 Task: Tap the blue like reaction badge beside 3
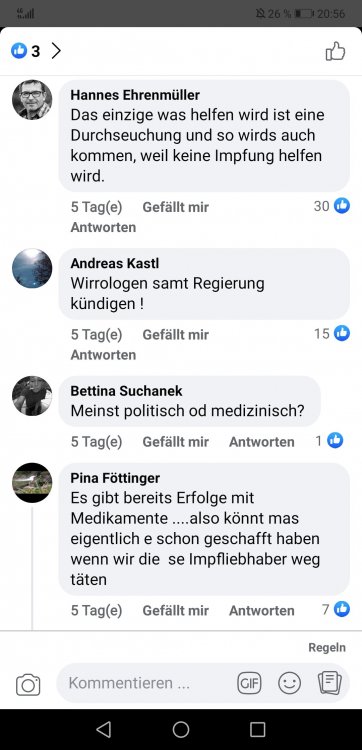point(19,51)
